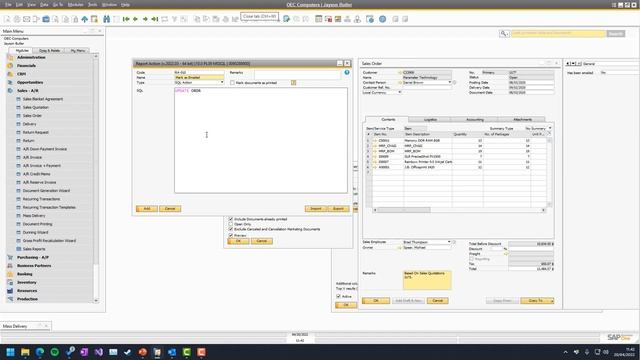Open Visual Studio from the taskbar
The width and height of the screenshot is (640, 360).
click(x=98, y=352)
